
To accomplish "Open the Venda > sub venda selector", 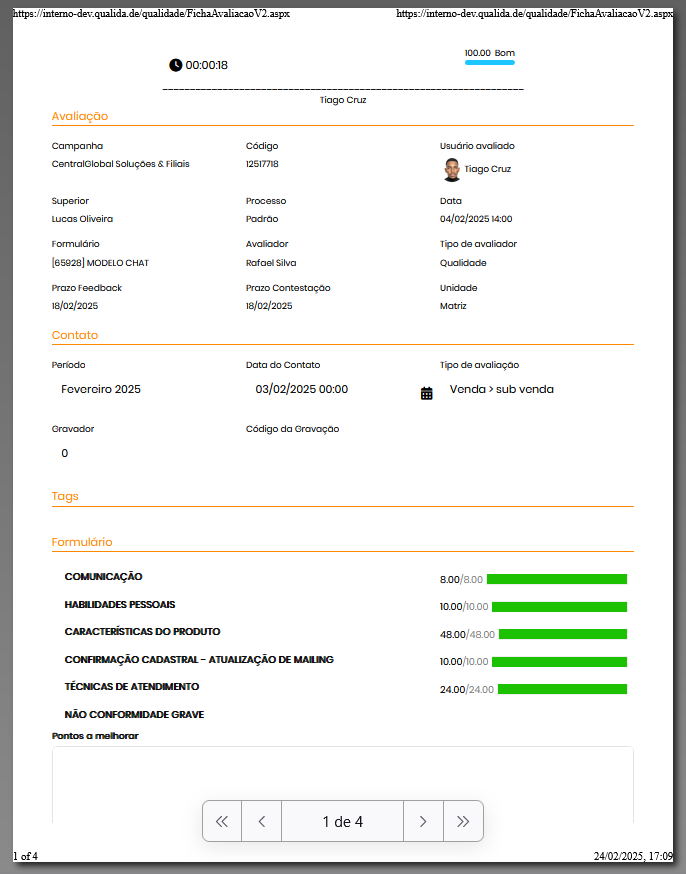I will tap(501, 389).
